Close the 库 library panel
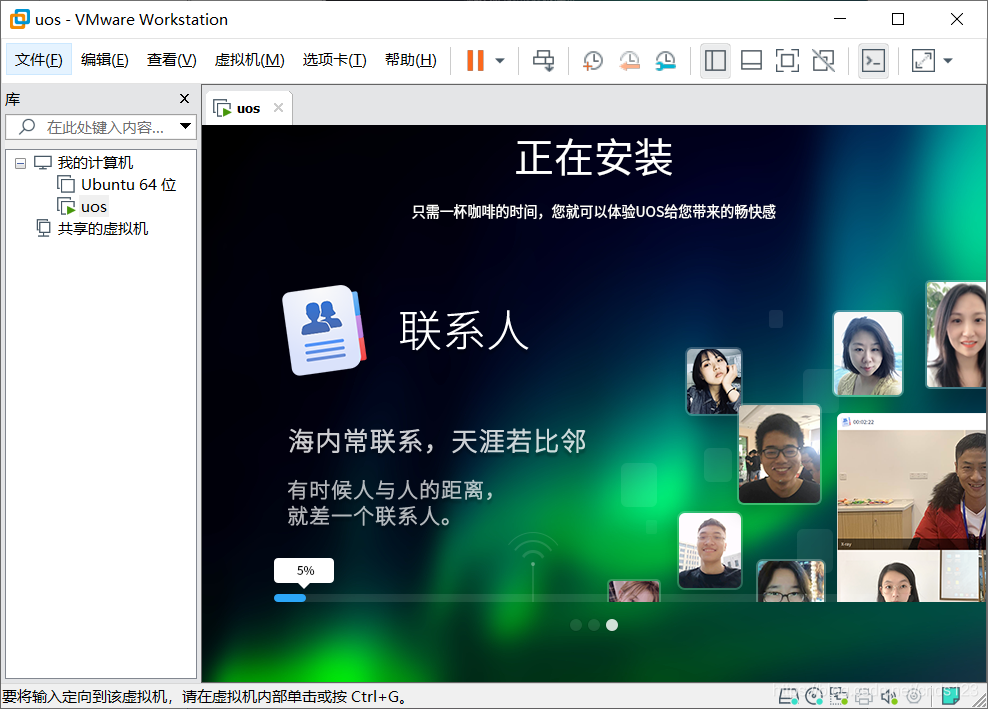The height and width of the screenshot is (709, 988). click(x=184, y=98)
